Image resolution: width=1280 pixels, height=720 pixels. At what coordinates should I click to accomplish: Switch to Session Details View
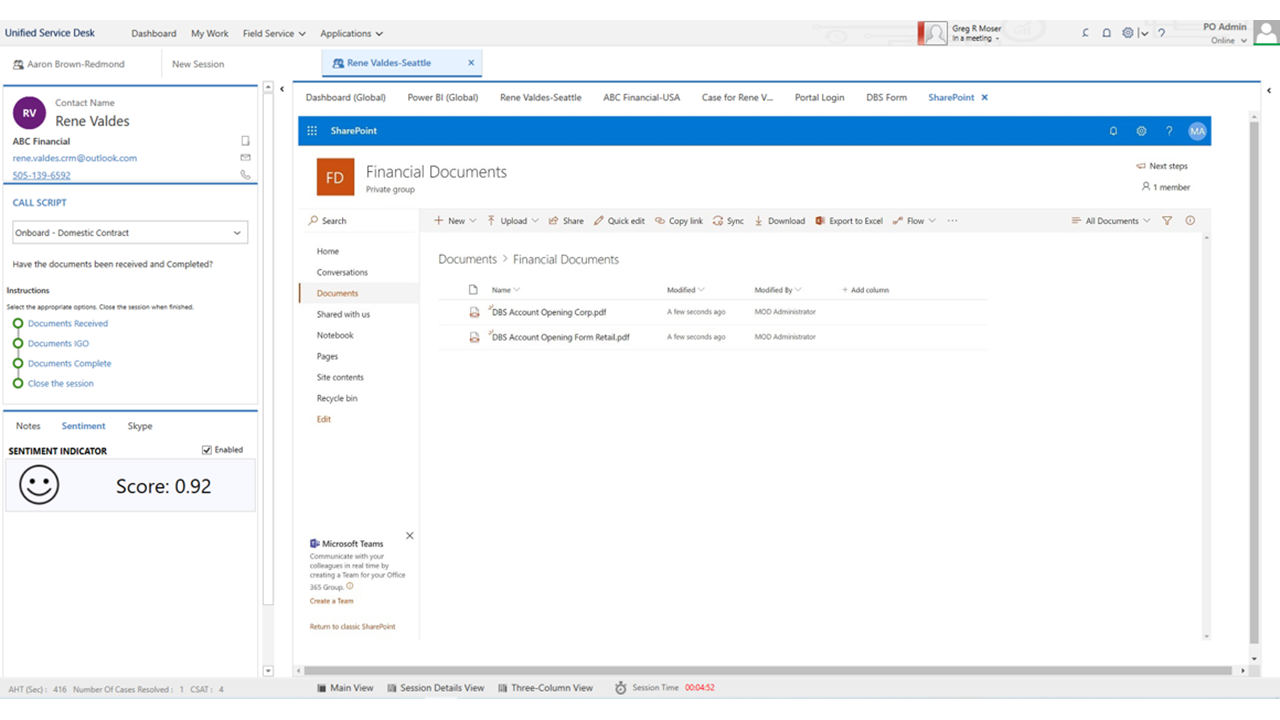click(435, 688)
